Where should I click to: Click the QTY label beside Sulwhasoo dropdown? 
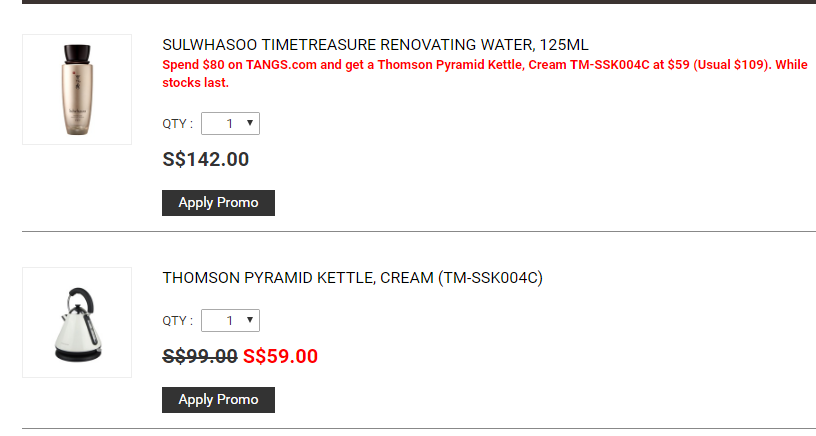click(x=177, y=124)
